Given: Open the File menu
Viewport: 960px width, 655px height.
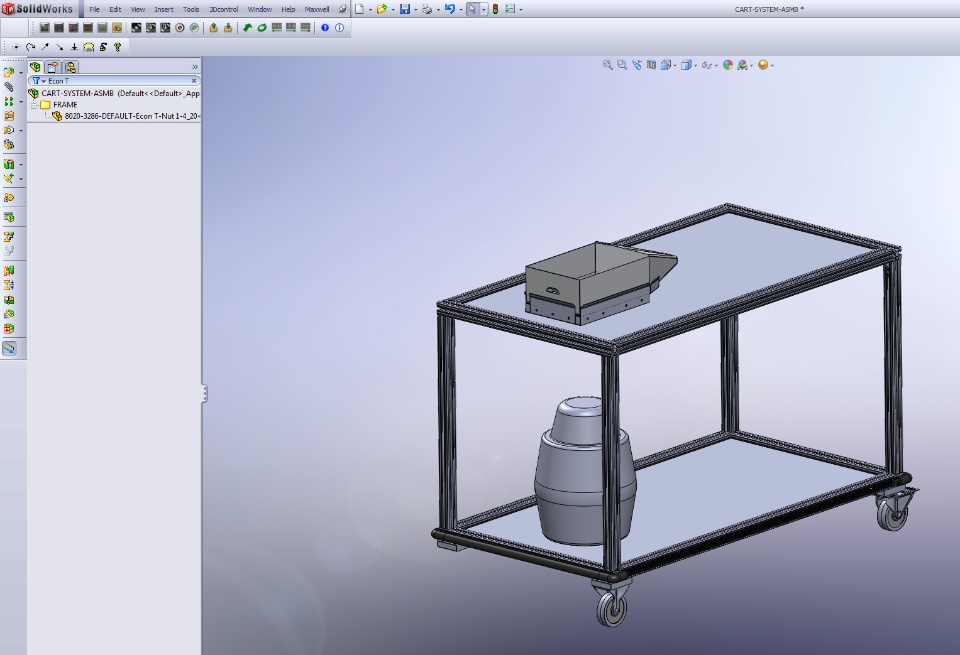Looking at the screenshot, I should point(94,9).
